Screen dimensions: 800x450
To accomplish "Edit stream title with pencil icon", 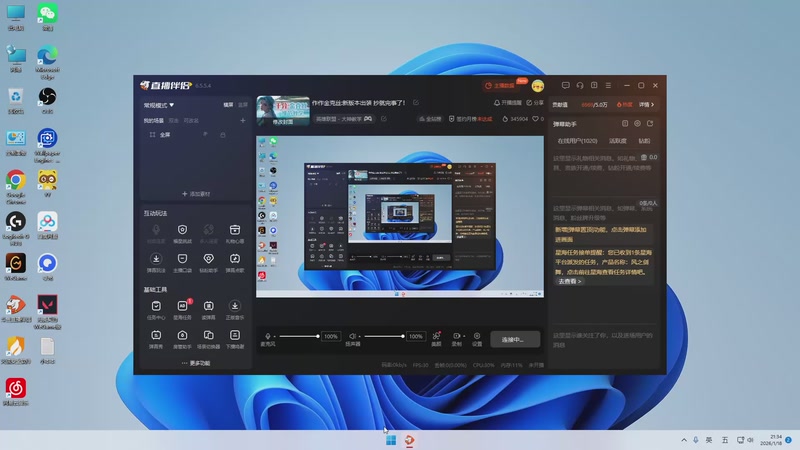I will pyautogui.click(x=416, y=103).
